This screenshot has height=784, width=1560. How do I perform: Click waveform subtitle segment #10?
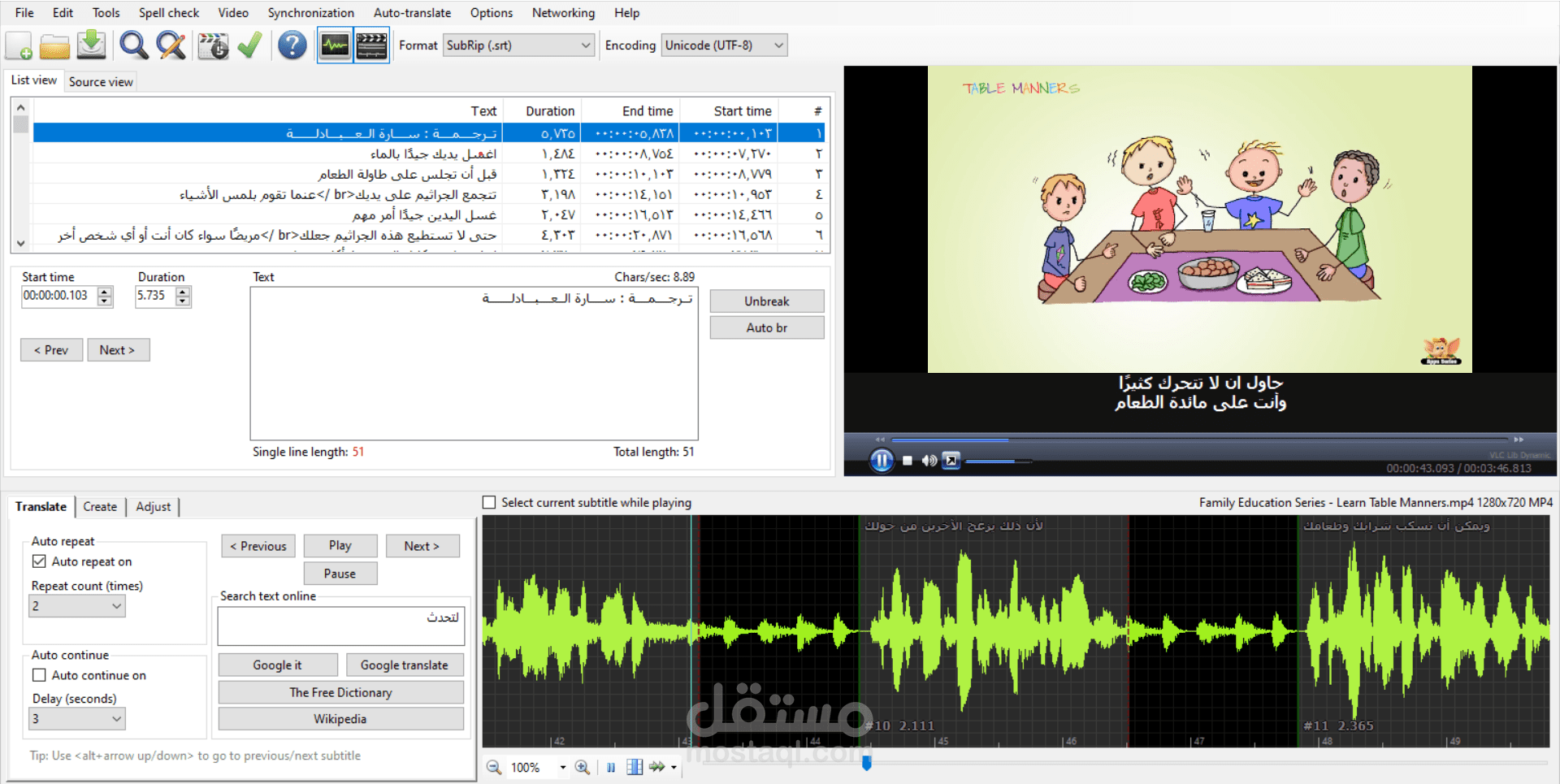click(993, 631)
